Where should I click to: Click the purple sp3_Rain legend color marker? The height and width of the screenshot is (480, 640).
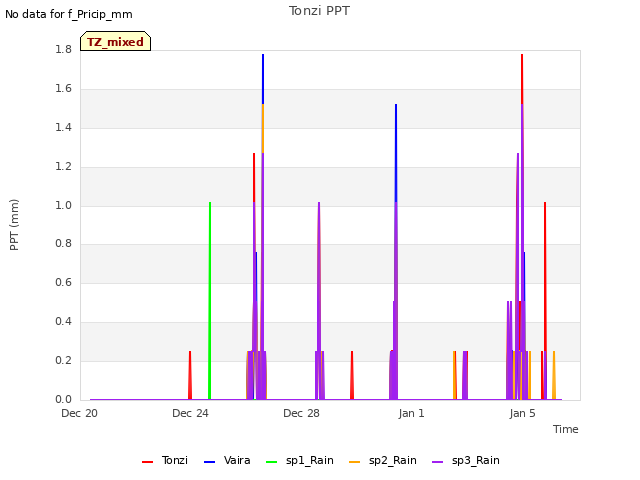[x=438, y=462]
